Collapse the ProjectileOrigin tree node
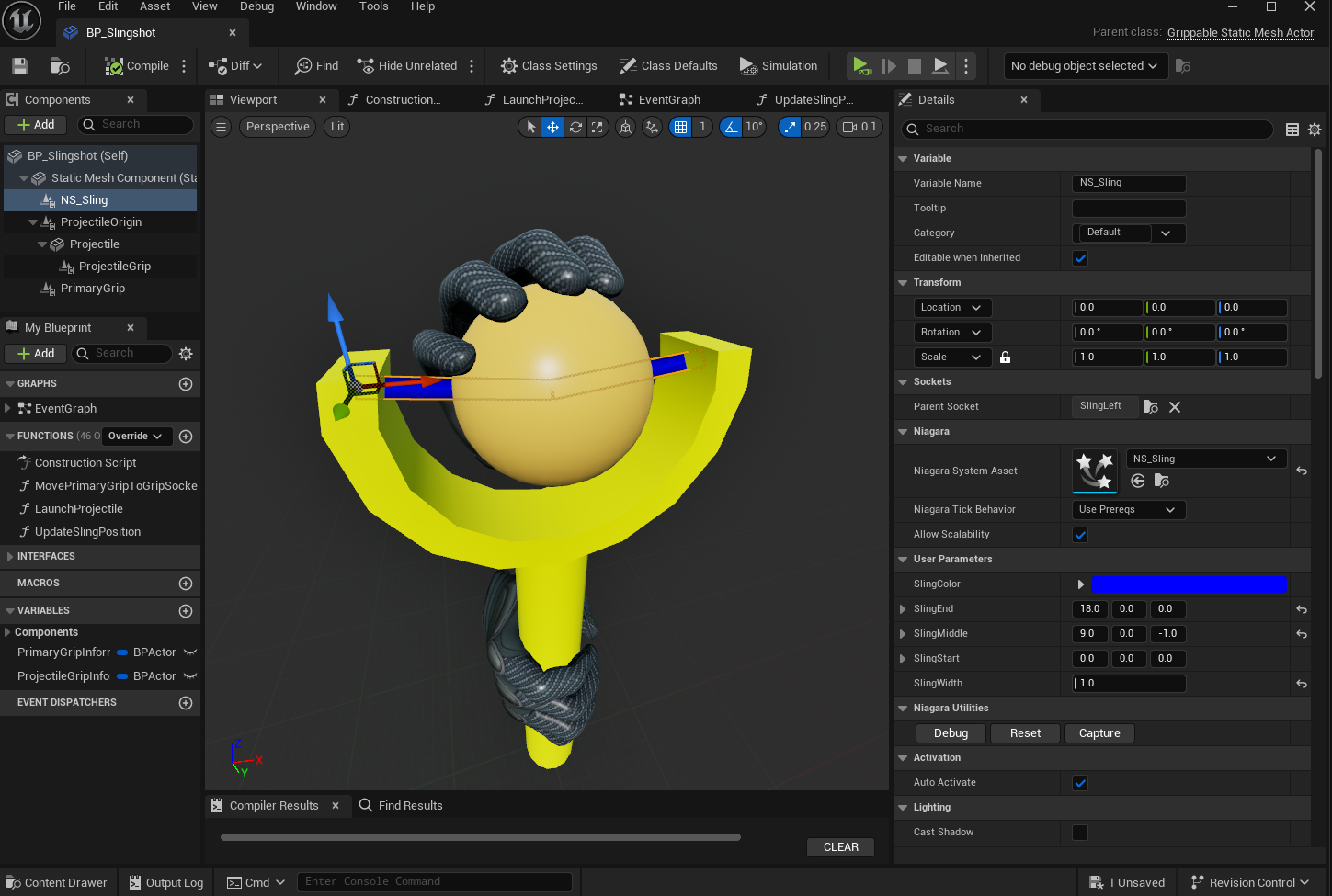1332x896 pixels. (33, 222)
